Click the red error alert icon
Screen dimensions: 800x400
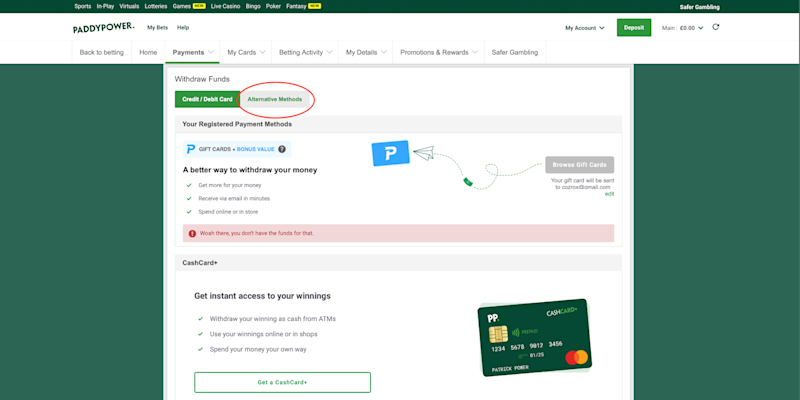tap(192, 234)
